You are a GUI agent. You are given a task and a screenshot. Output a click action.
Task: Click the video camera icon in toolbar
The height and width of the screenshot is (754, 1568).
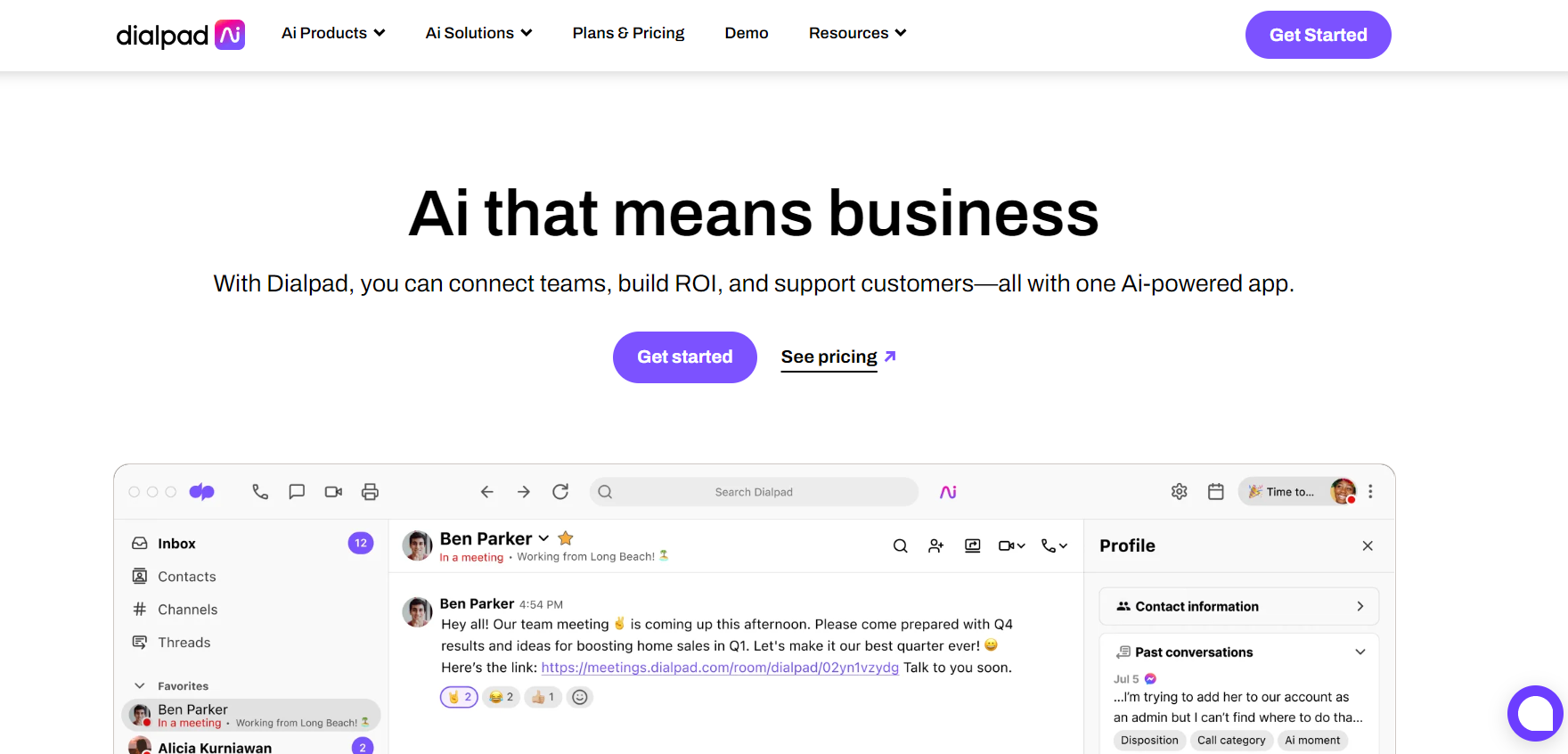click(x=333, y=492)
